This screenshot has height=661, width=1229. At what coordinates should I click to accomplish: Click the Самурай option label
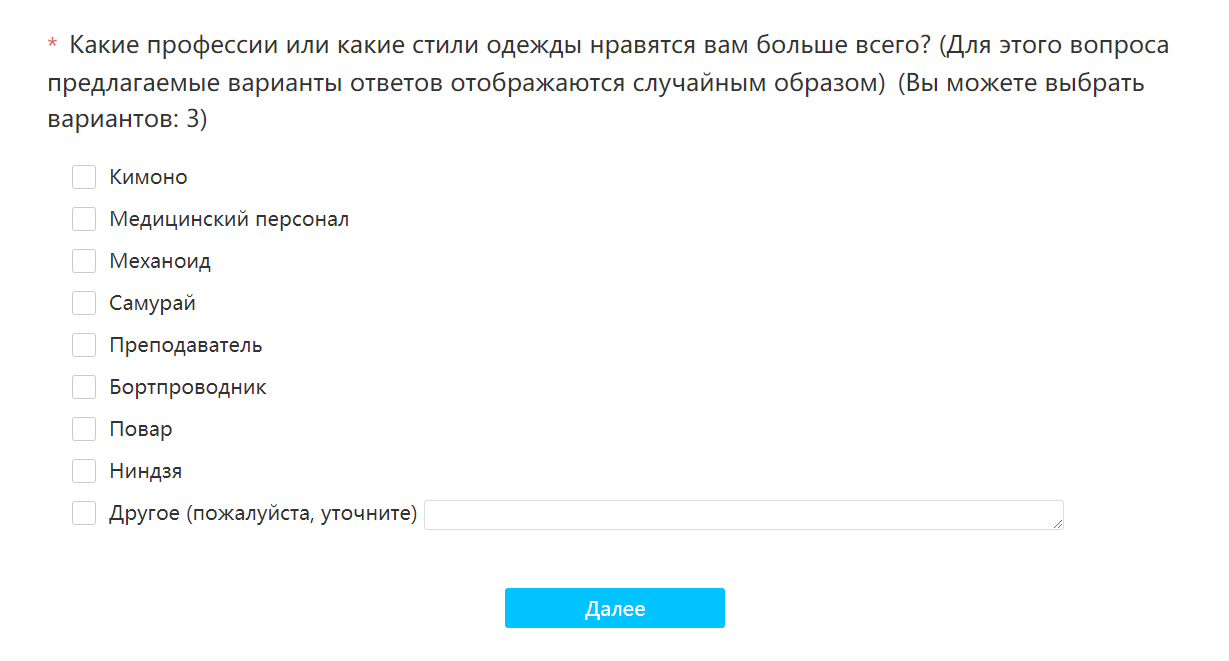click(152, 304)
